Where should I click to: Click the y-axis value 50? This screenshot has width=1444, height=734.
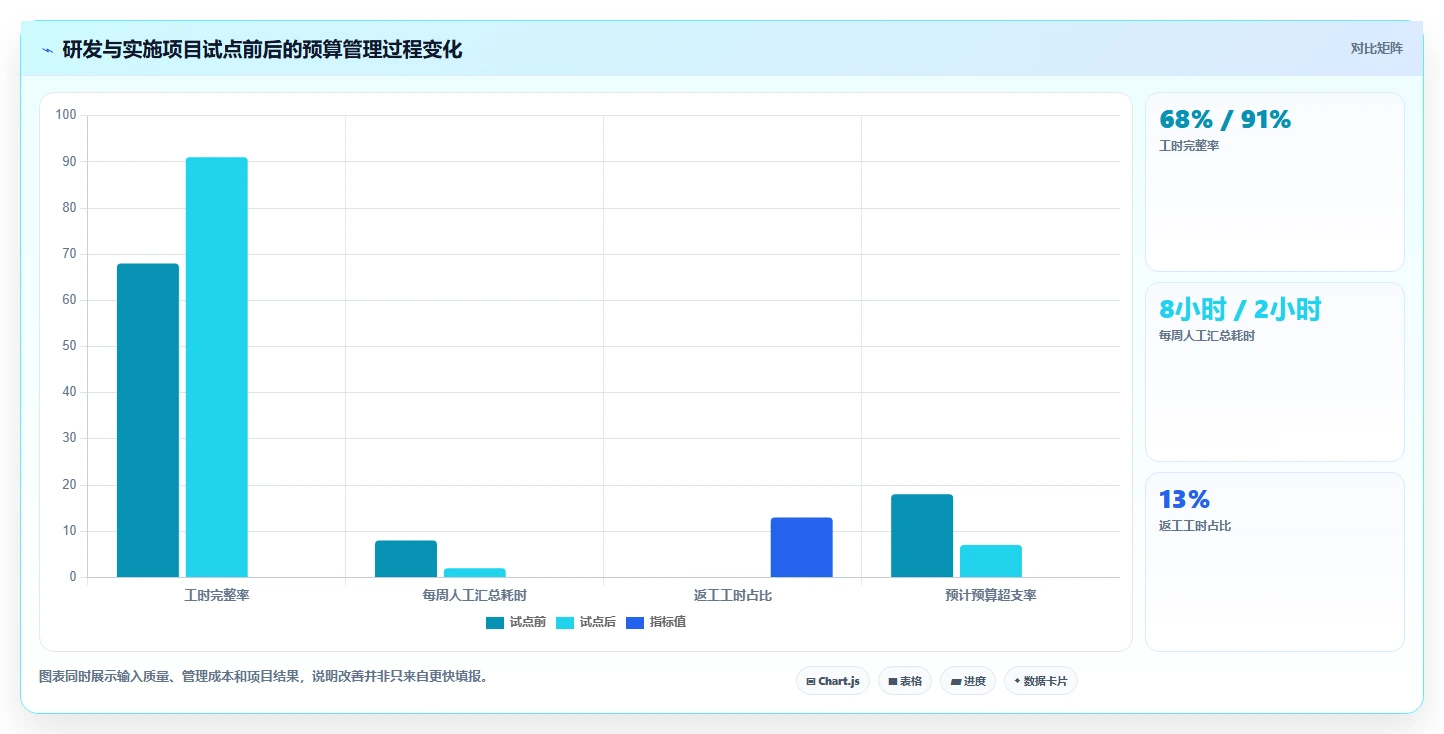[69, 346]
